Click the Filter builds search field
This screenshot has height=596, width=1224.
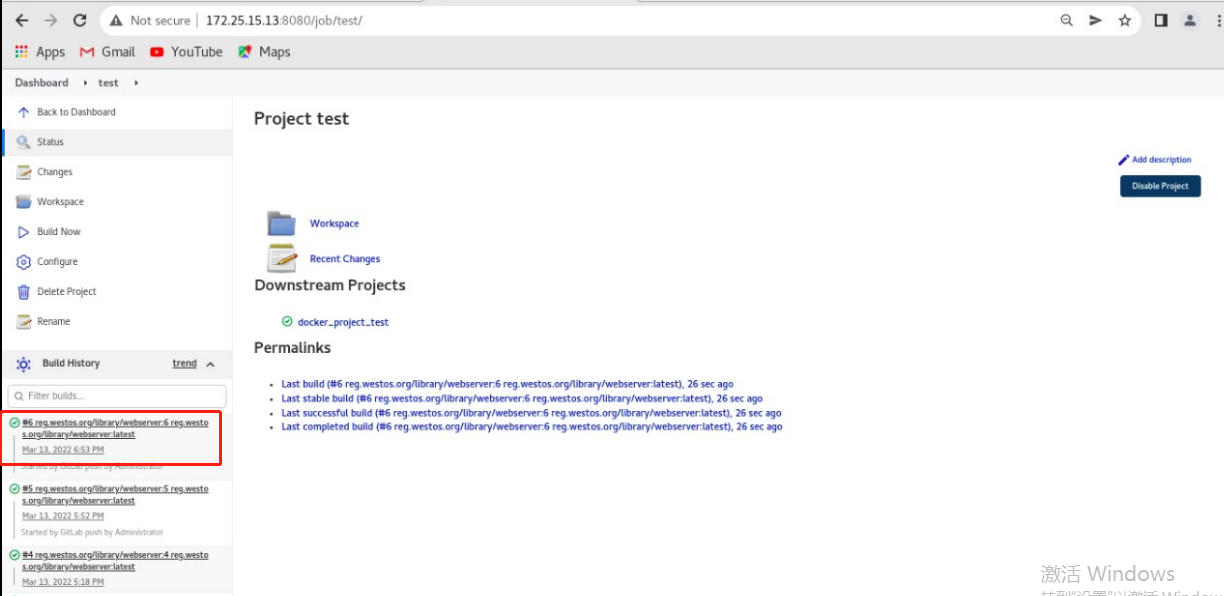click(117, 396)
